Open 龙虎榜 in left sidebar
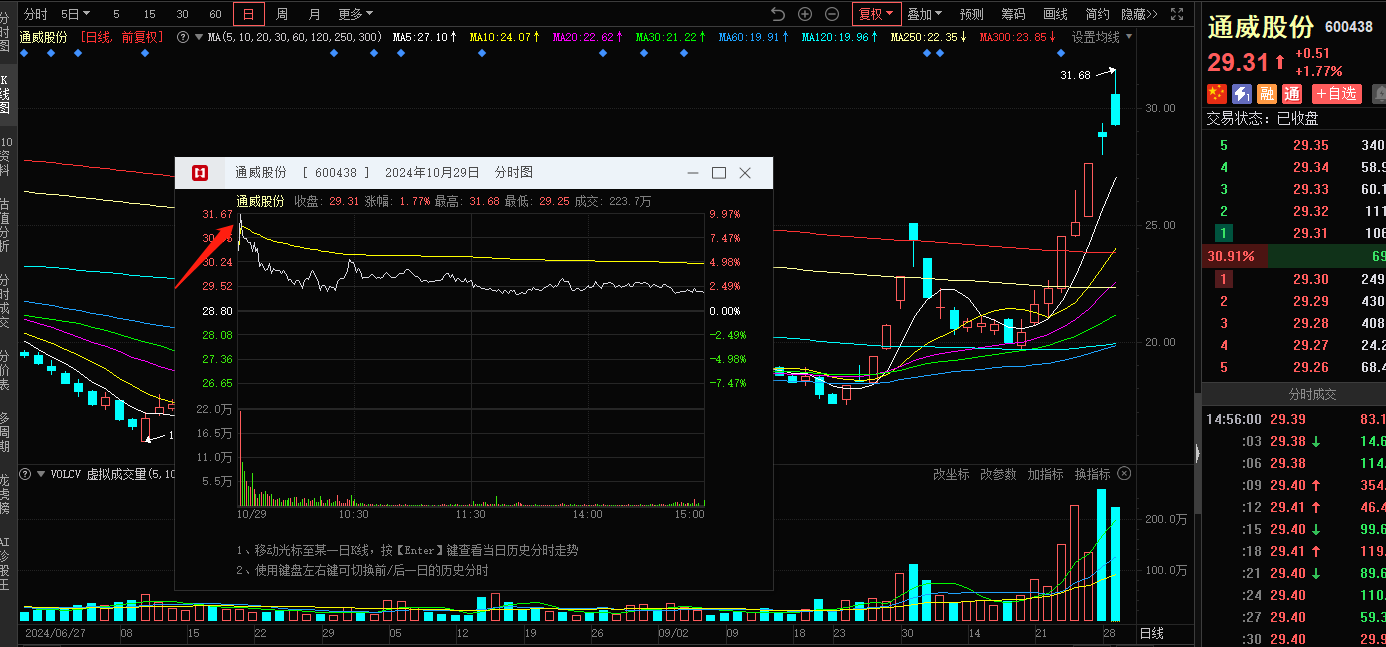 (x=5, y=494)
